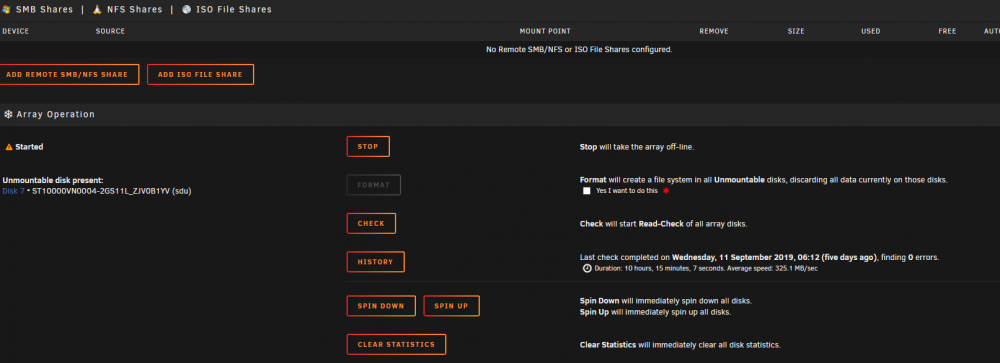Image resolution: width=1000 pixels, height=363 pixels.
Task: Tick the 'Yes I want to do this' checkbox
Action: (587, 191)
